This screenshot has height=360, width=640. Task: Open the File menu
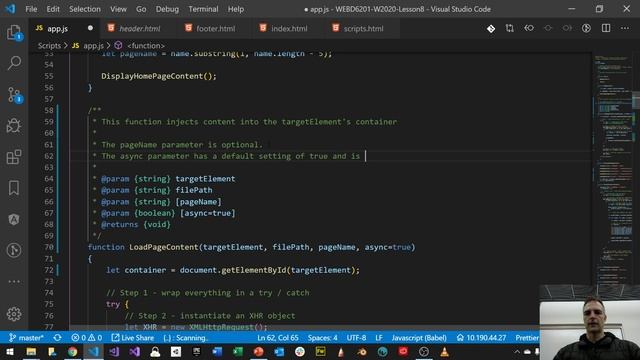point(31,9)
